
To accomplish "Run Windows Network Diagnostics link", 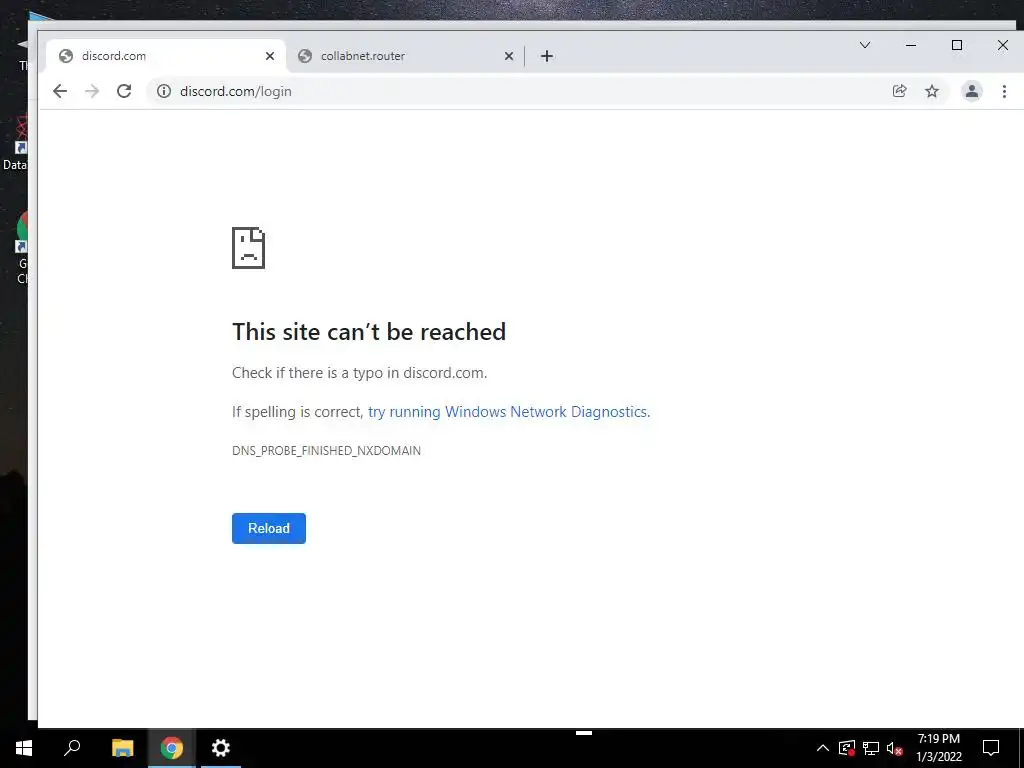I will click(509, 412).
